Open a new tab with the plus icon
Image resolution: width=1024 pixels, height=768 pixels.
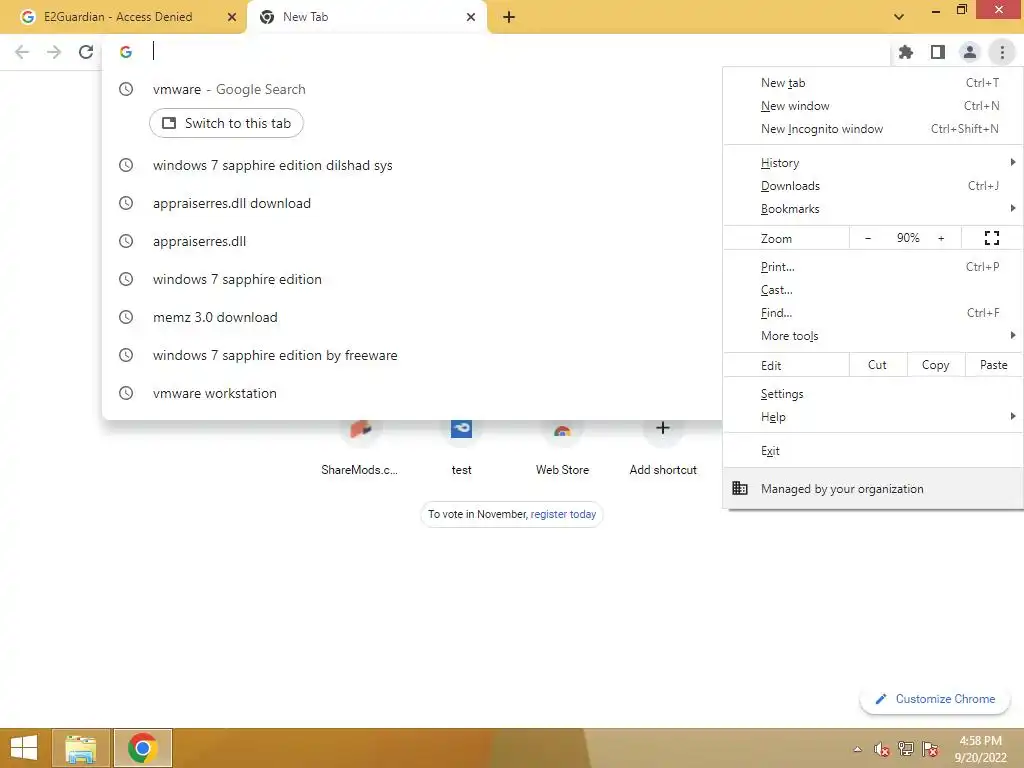[x=509, y=17]
